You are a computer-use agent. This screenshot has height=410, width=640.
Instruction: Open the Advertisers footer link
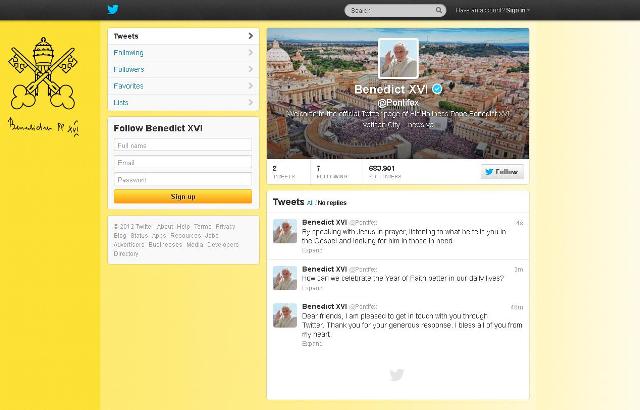pyautogui.click(x=129, y=244)
